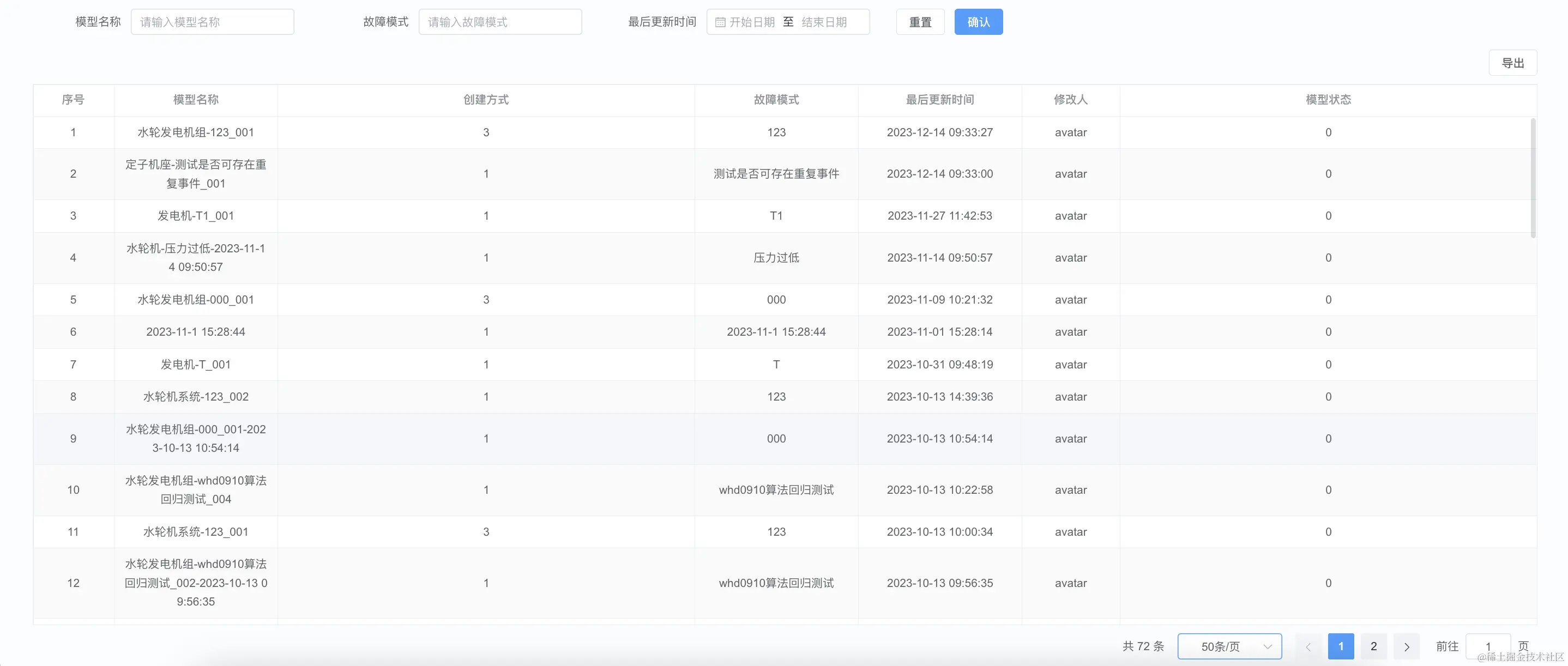Select the 开始日期 start date field
This screenshot has width=1568, height=666.
(752, 22)
